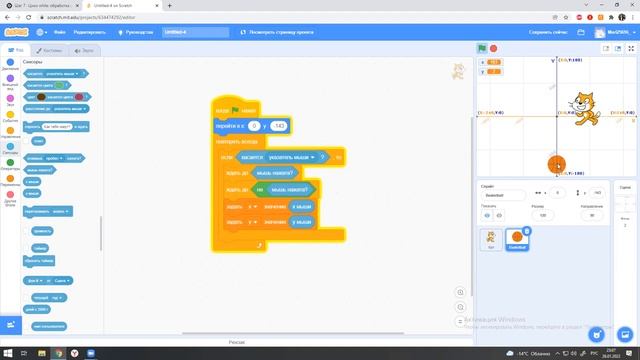Select the Looks blocks category
Image resolution: width=640 pixels, height=360 pixels.
point(10,82)
